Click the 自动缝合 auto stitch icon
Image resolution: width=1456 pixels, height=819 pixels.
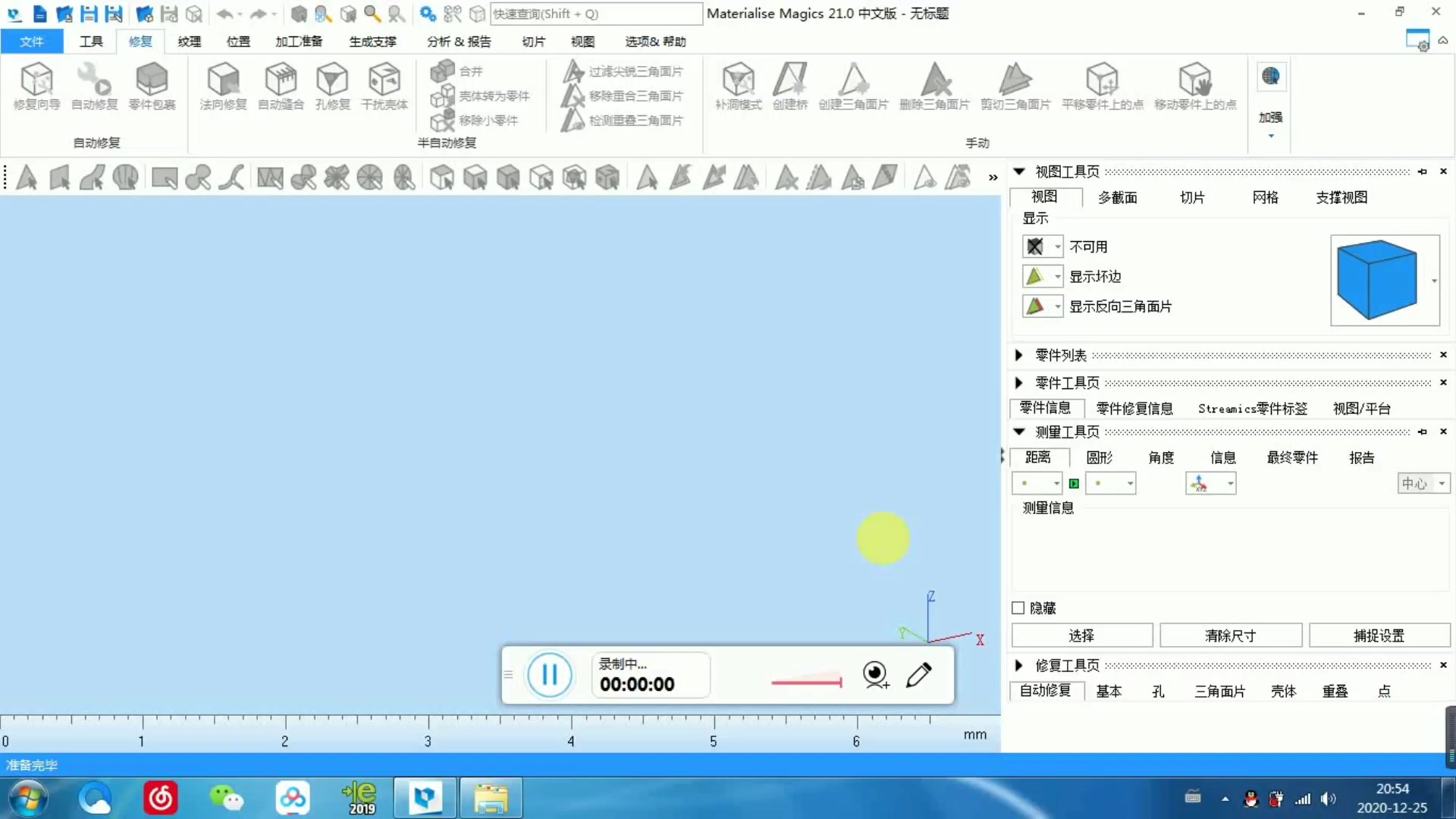(281, 86)
